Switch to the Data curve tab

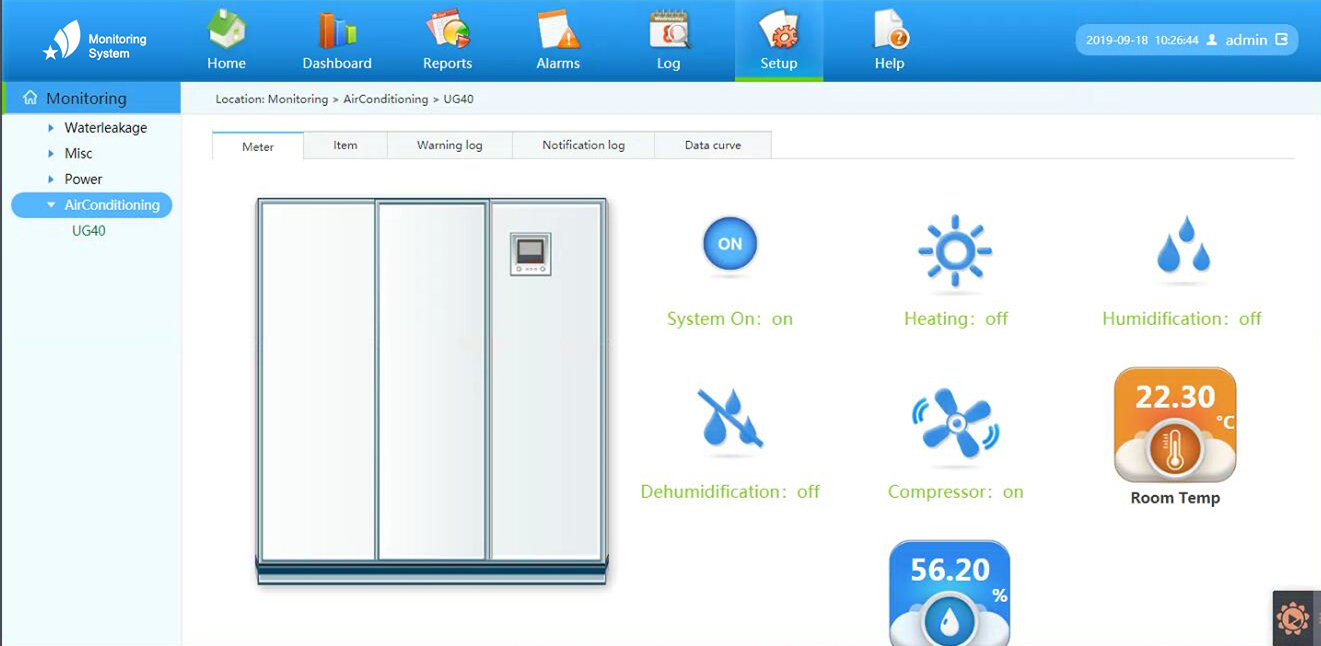pos(712,145)
